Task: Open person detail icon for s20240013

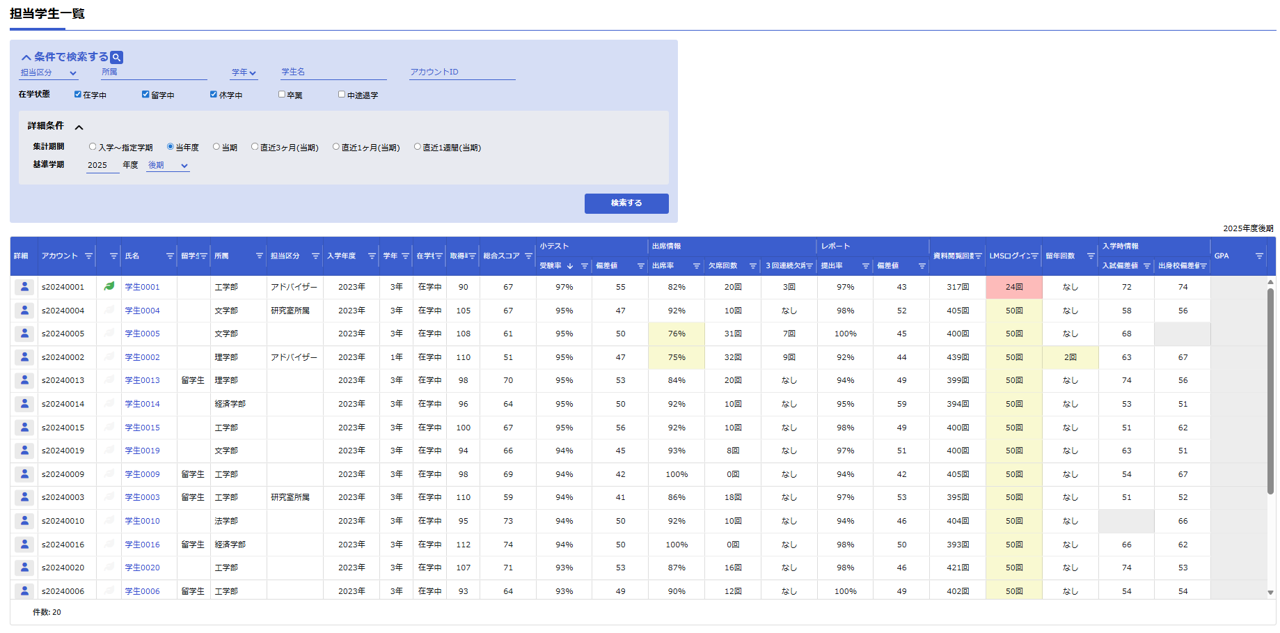Action: (x=24, y=381)
